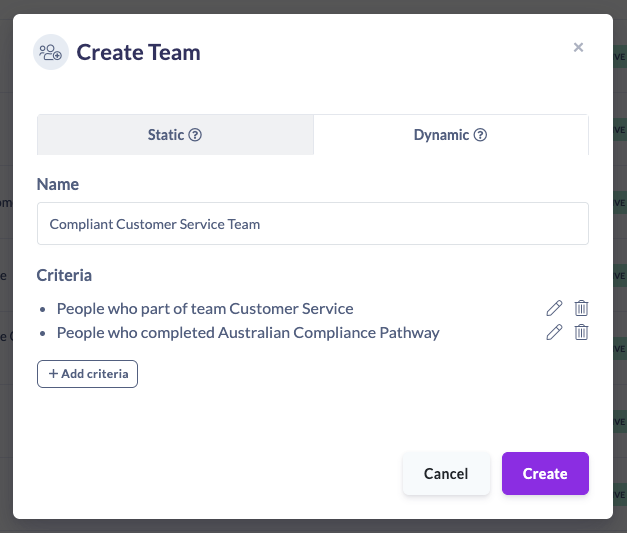The image size is (627, 533).
Task: Edit the Australian Compliance Pathway criteria
Action: [554, 332]
